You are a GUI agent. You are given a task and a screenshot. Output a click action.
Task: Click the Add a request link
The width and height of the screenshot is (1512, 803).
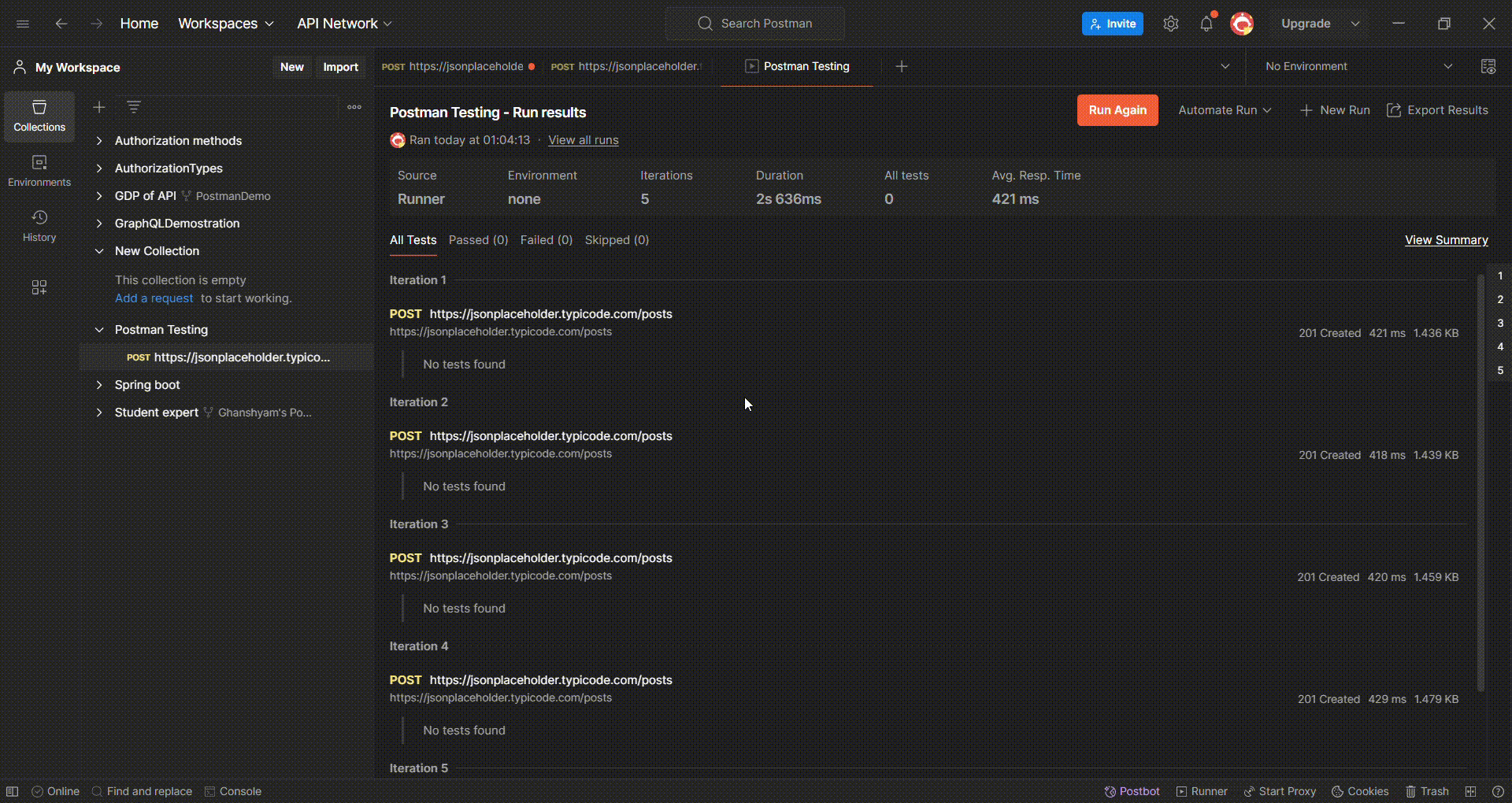tap(154, 298)
